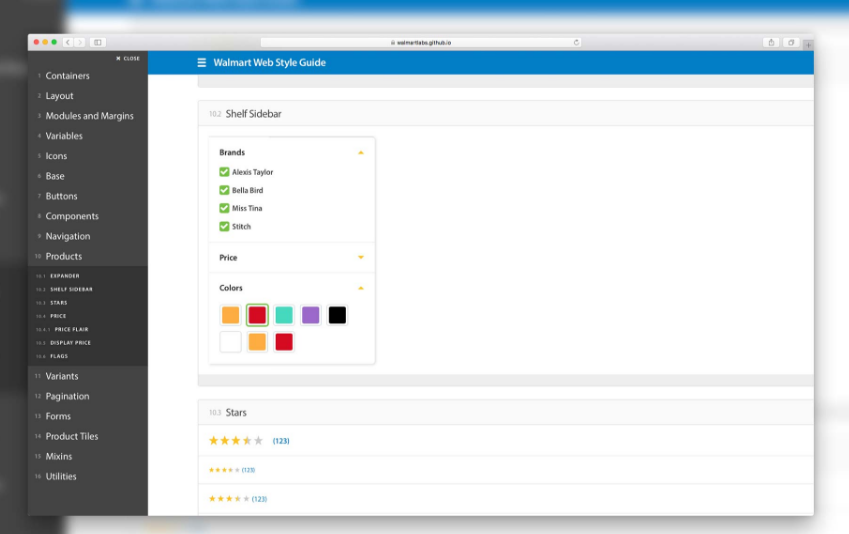
Task: Pick the purple color swatch
Action: click(310, 315)
